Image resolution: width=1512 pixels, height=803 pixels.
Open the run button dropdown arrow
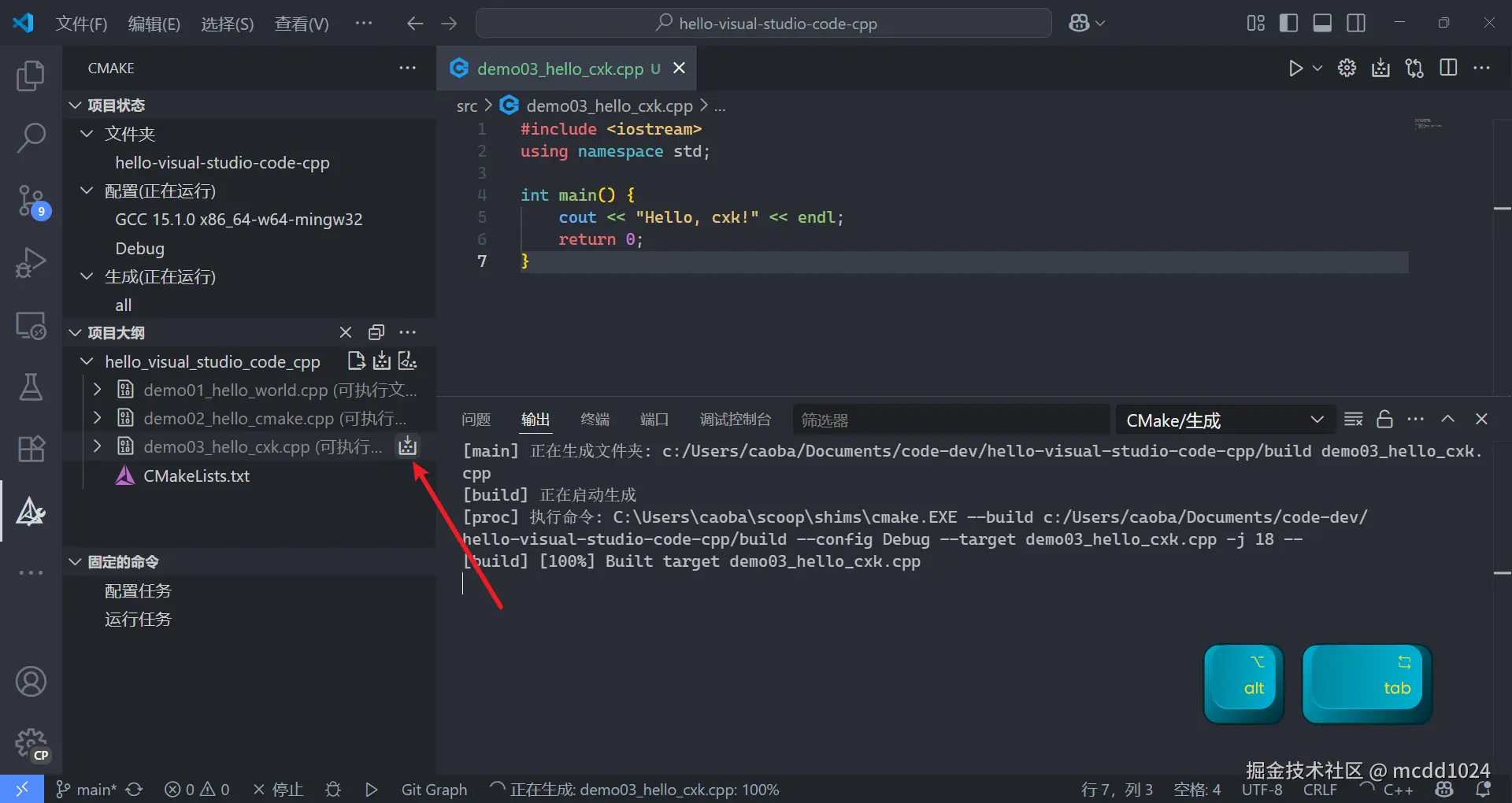1317,68
